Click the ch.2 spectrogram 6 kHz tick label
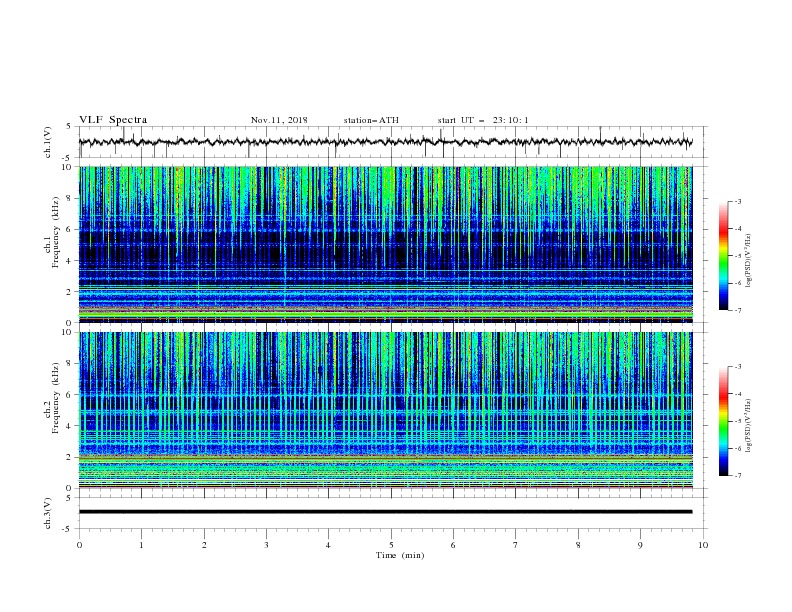The height and width of the screenshot is (612, 792). click(71, 394)
